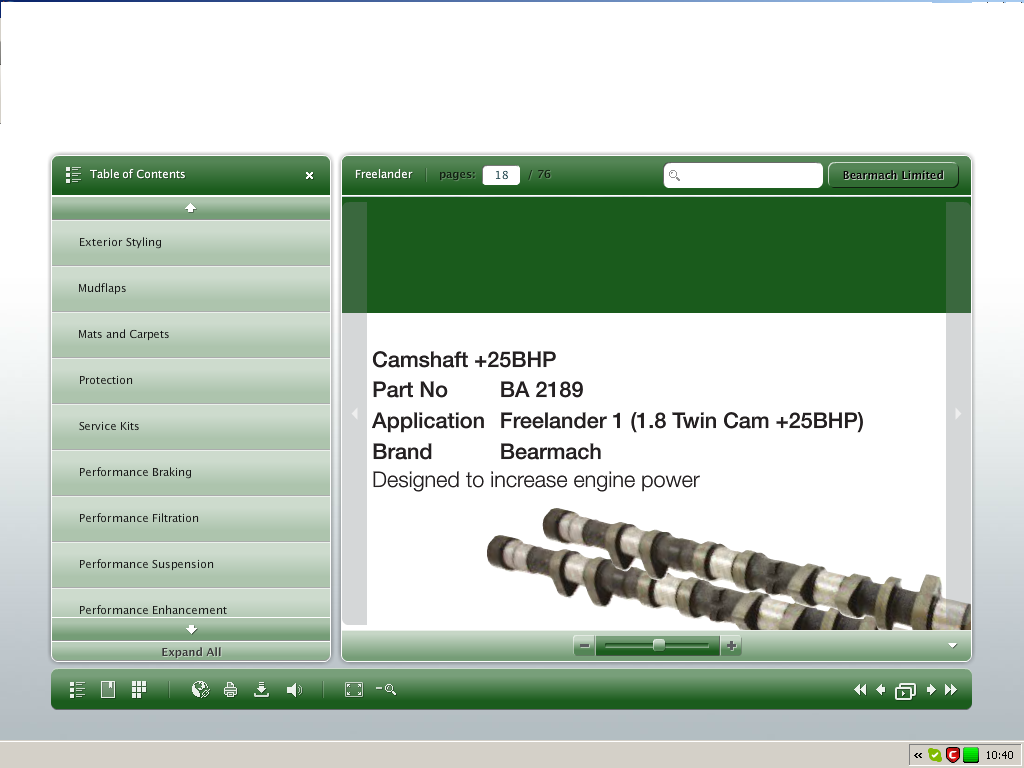Flip to previous page via left edge arrow
Screen dimensions: 1024x768
[355, 413]
